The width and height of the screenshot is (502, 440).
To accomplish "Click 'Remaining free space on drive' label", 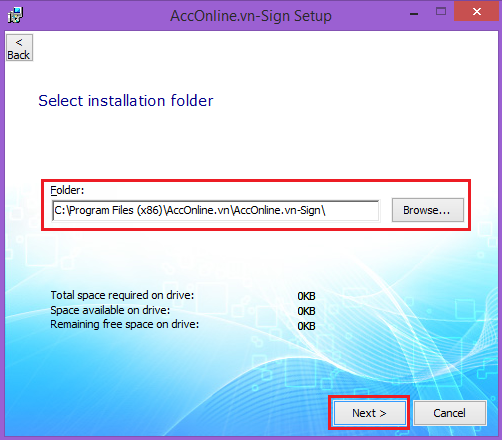I will (125, 324).
